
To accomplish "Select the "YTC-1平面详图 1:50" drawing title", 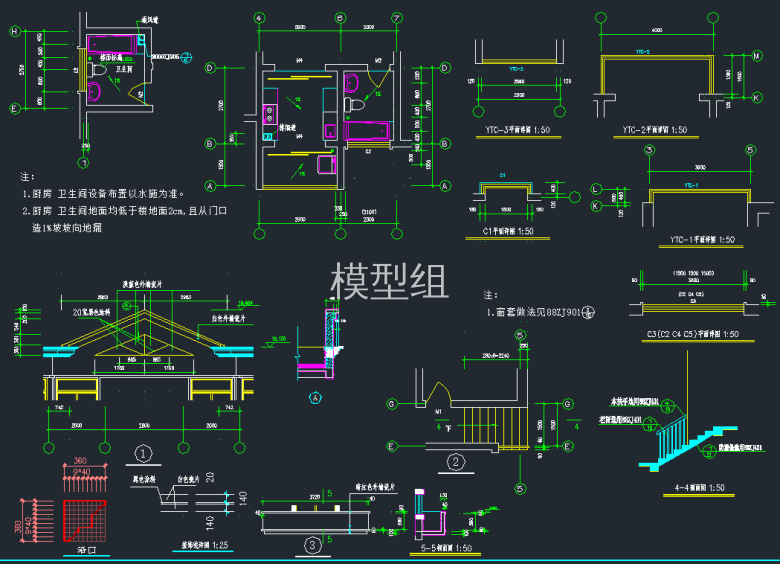I will tap(702, 240).
